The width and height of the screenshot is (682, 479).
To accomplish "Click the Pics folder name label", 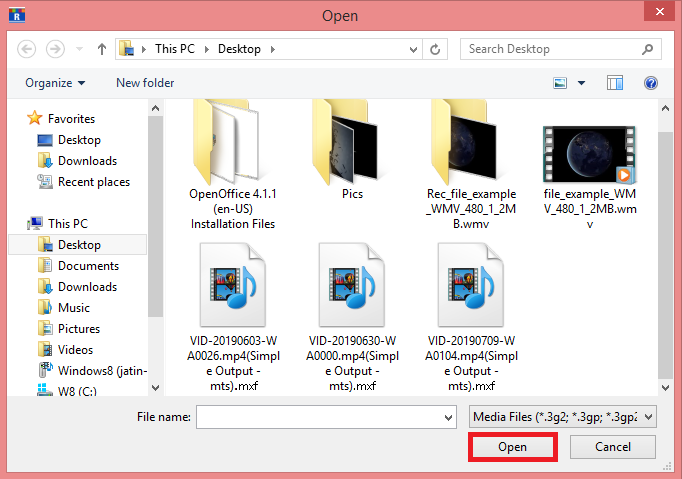I will point(352,194).
